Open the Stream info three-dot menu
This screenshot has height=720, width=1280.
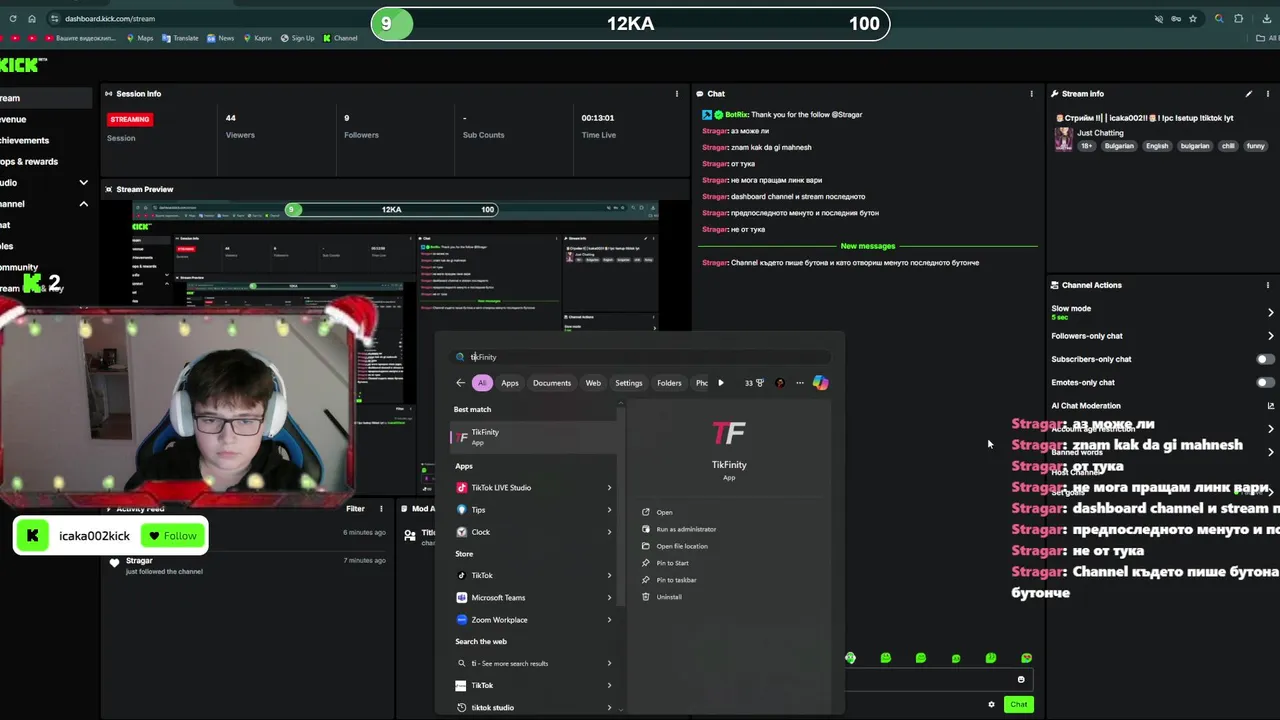[x=1267, y=93]
